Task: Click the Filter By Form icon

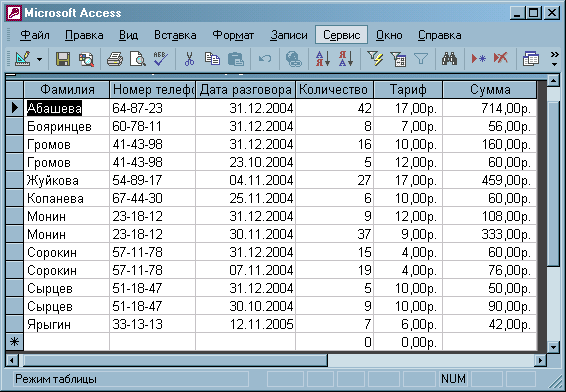Action: point(398,58)
